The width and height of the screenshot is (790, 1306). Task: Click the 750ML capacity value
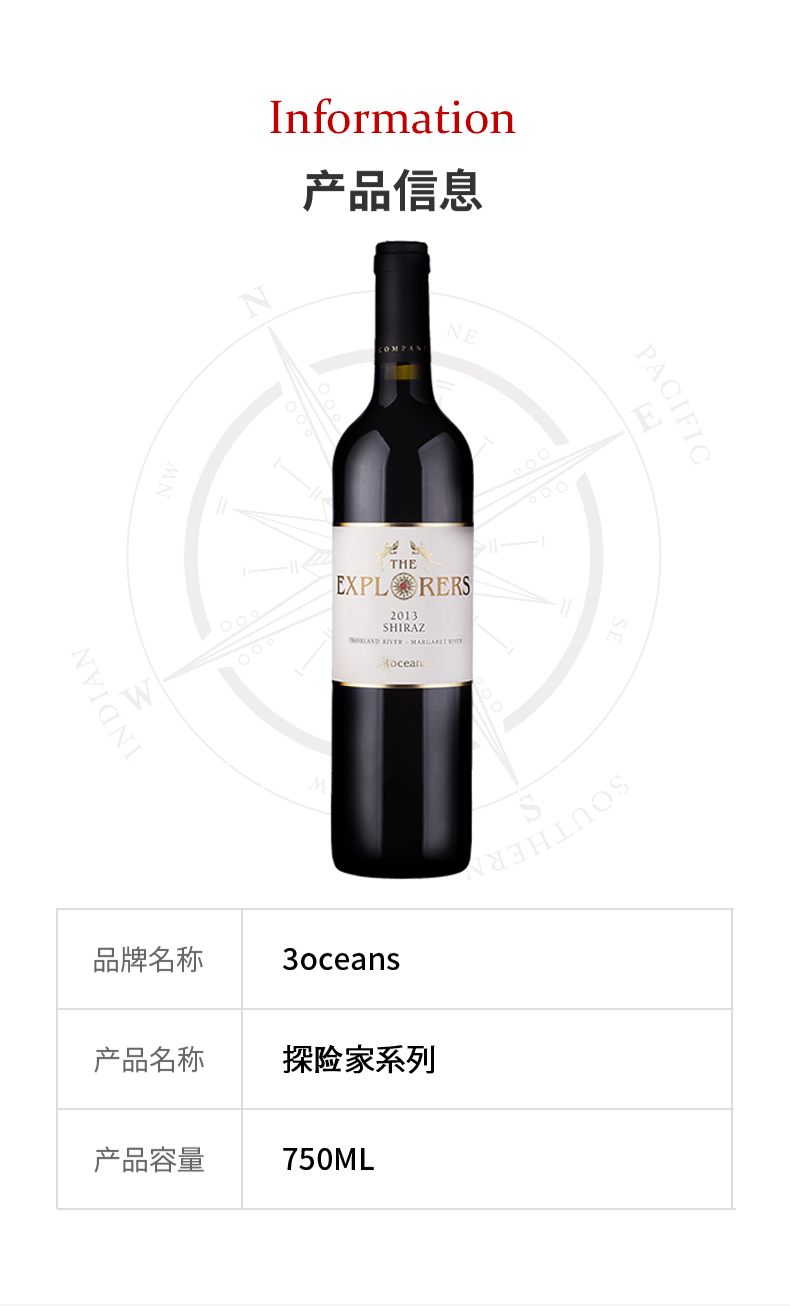tap(328, 1160)
